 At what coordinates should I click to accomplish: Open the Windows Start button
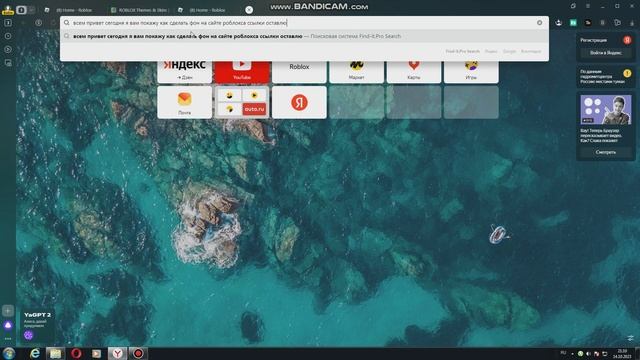point(9,353)
